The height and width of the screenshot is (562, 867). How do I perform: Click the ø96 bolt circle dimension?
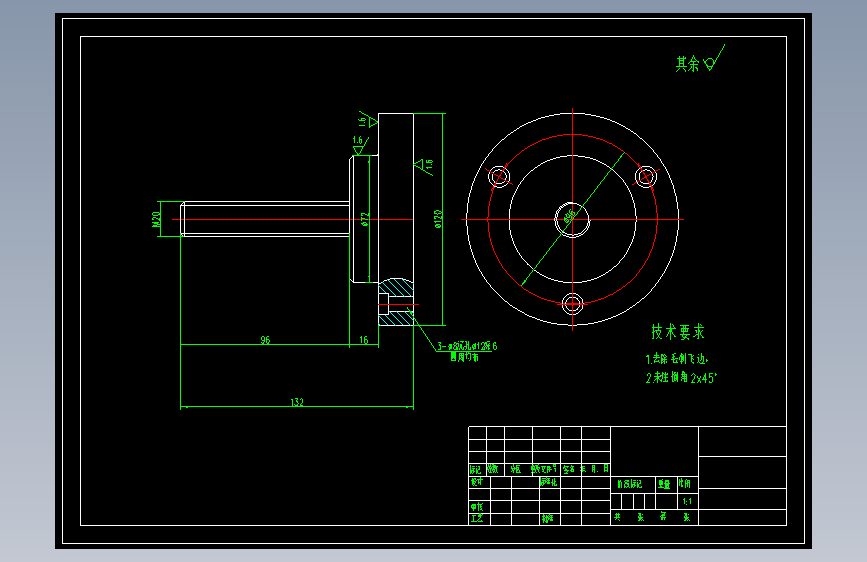tap(569, 216)
